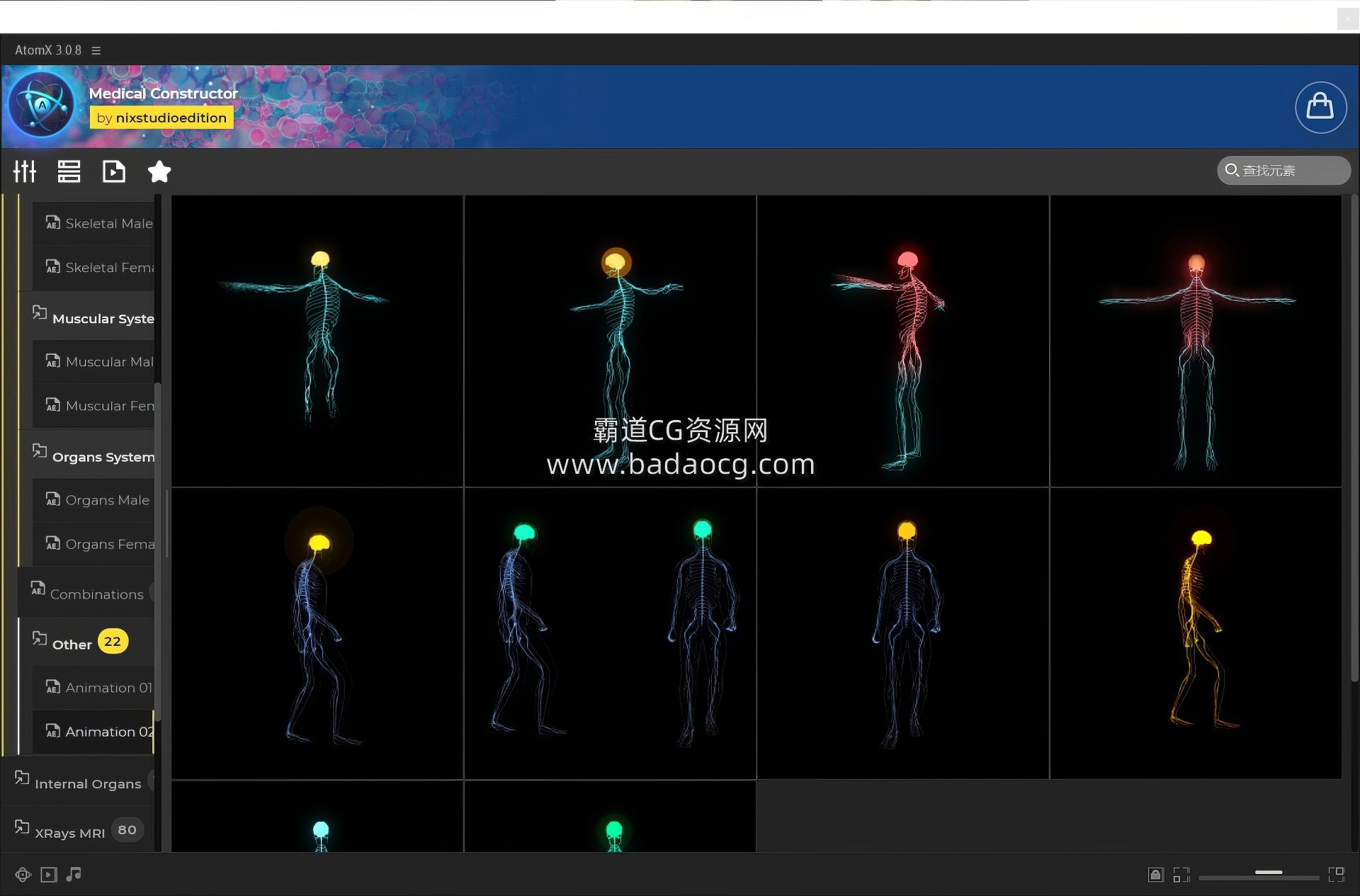Image resolution: width=1360 pixels, height=896 pixels.
Task: Show favorites with the star icon
Action: [x=159, y=171]
